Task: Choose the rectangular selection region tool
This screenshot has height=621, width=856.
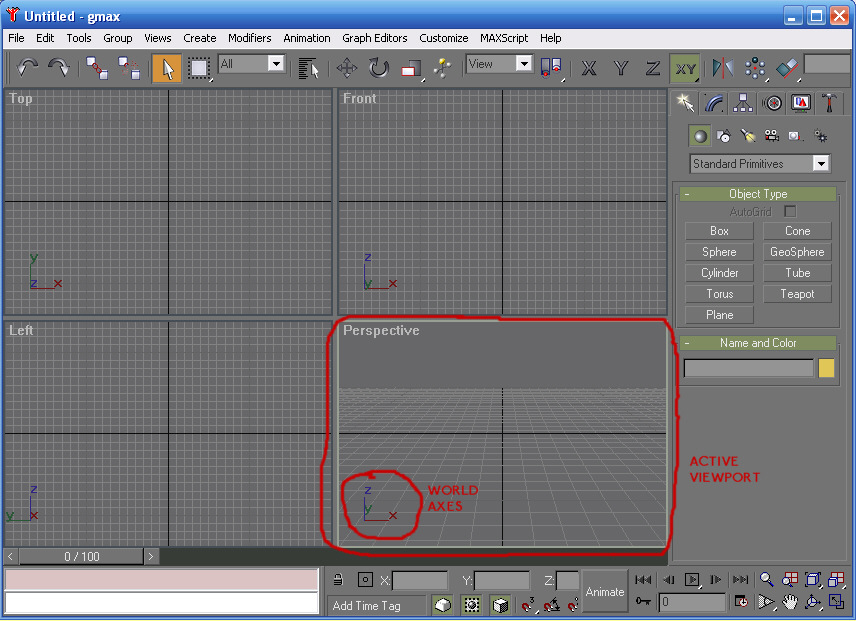Action: [199, 68]
